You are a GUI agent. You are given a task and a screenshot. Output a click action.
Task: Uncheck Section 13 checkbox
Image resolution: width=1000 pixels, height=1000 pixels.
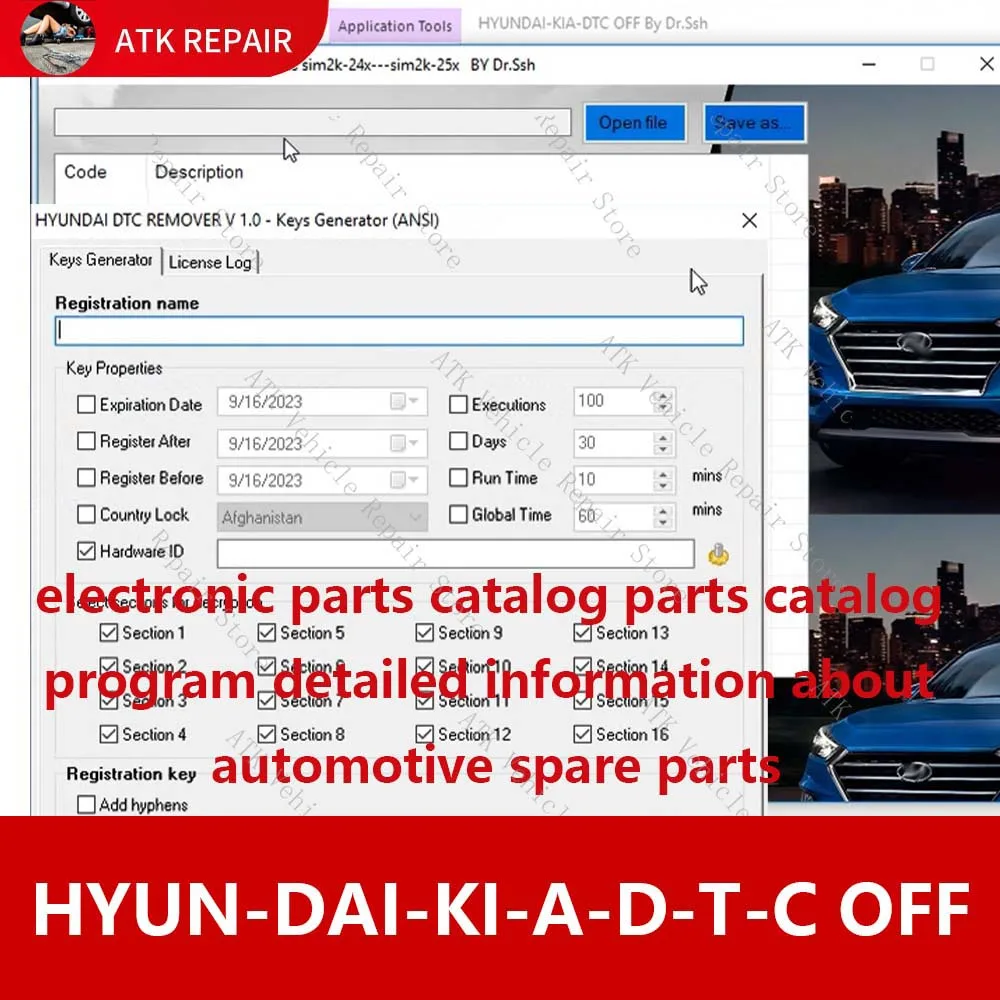click(x=582, y=633)
